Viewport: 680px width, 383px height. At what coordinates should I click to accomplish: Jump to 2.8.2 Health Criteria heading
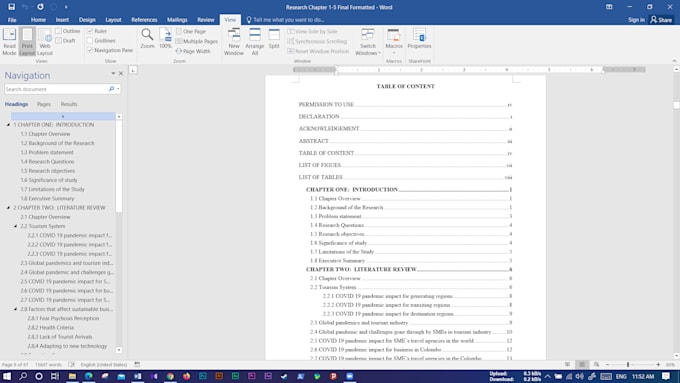tap(51, 327)
